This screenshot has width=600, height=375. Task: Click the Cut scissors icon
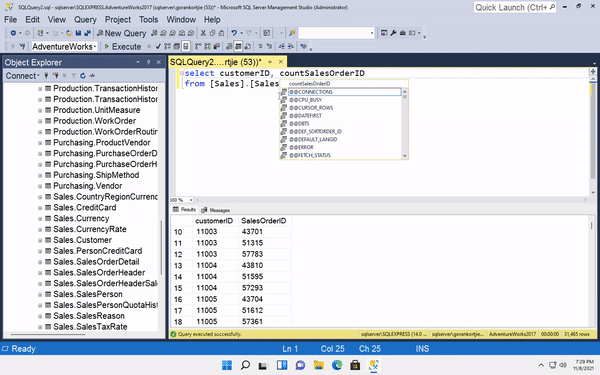(x=203, y=33)
